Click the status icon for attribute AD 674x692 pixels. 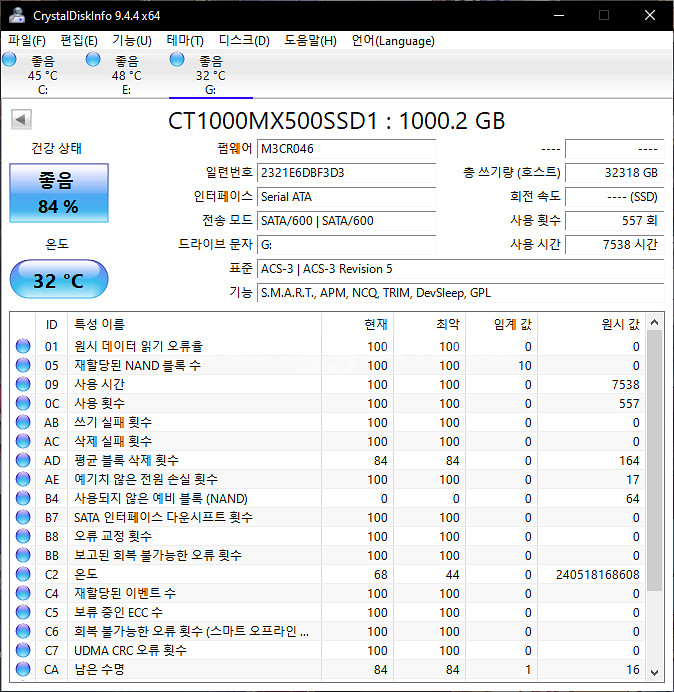click(23, 460)
